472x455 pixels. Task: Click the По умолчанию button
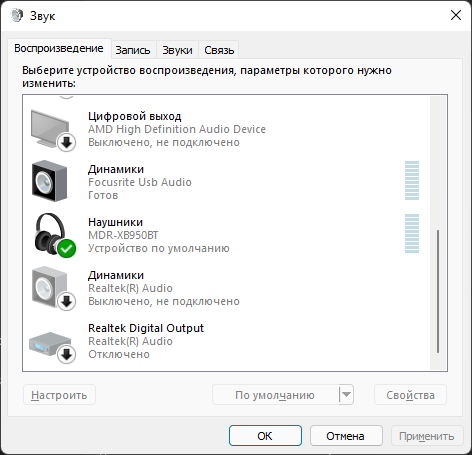click(x=275, y=395)
